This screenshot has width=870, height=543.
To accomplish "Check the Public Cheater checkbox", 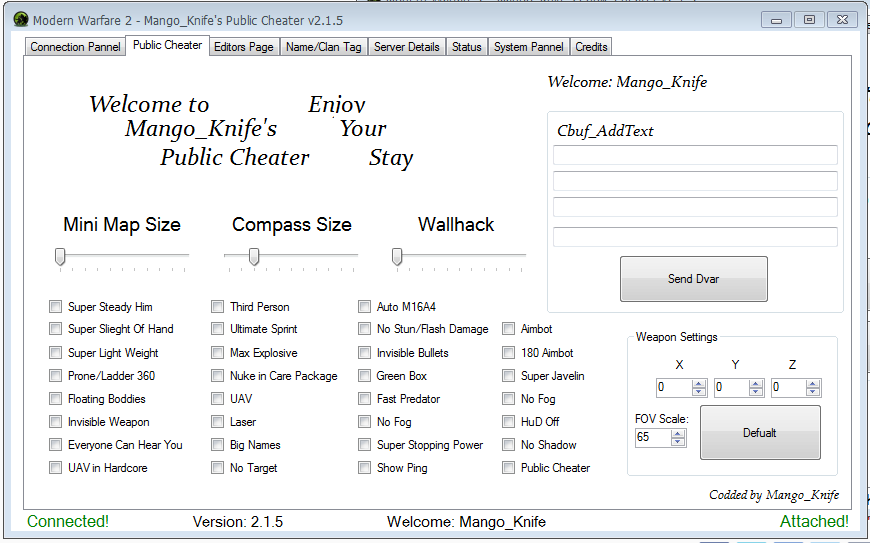I will (508, 468).
